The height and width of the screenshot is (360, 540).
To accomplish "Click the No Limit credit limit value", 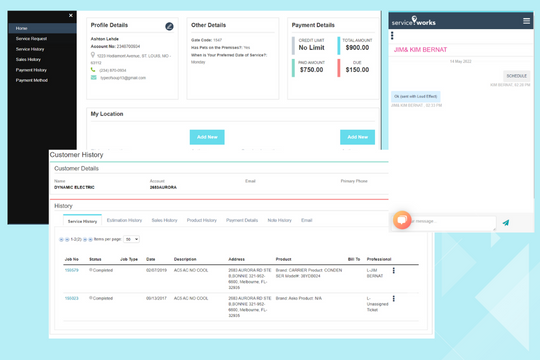I will (311, 48).
